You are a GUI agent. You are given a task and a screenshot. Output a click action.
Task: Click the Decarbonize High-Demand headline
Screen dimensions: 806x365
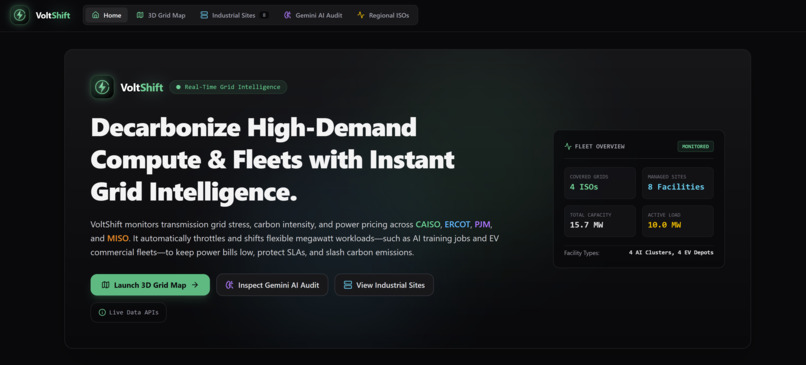272,159
